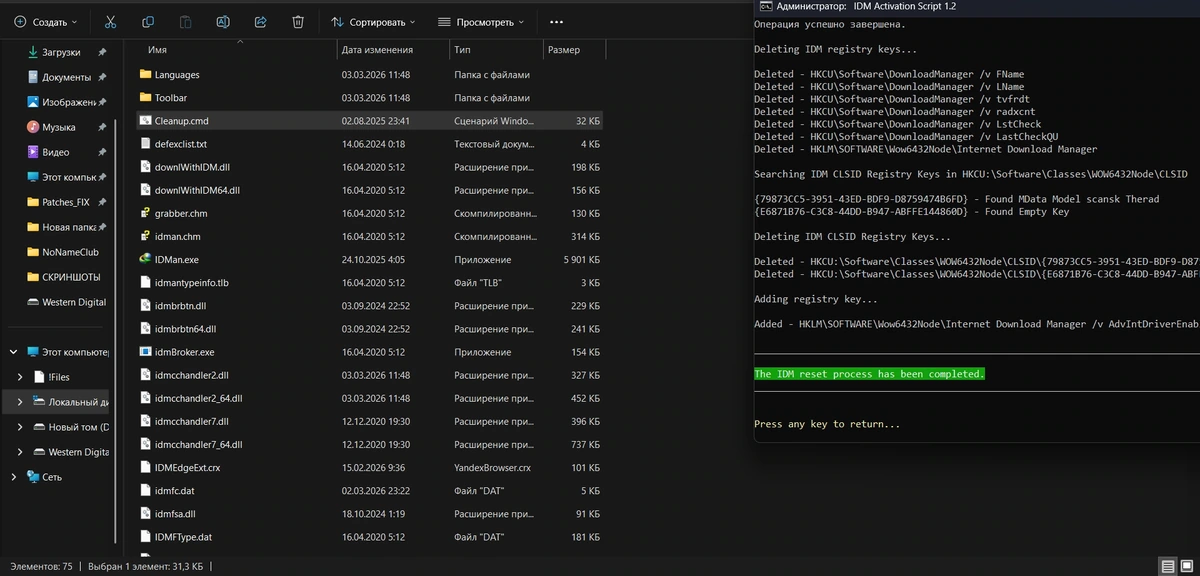Switch to large thumbnails view in status bar

(x=1186, y=566)
